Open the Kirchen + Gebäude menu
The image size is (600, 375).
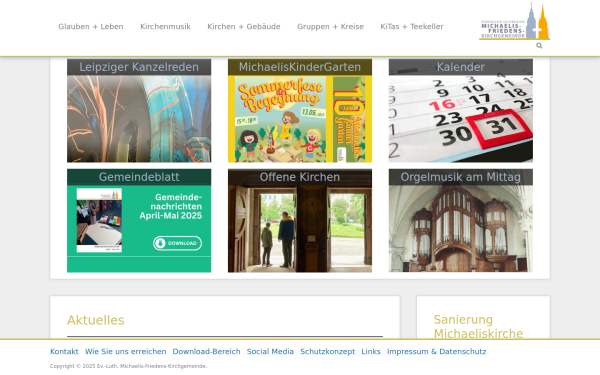coord(244,26)
